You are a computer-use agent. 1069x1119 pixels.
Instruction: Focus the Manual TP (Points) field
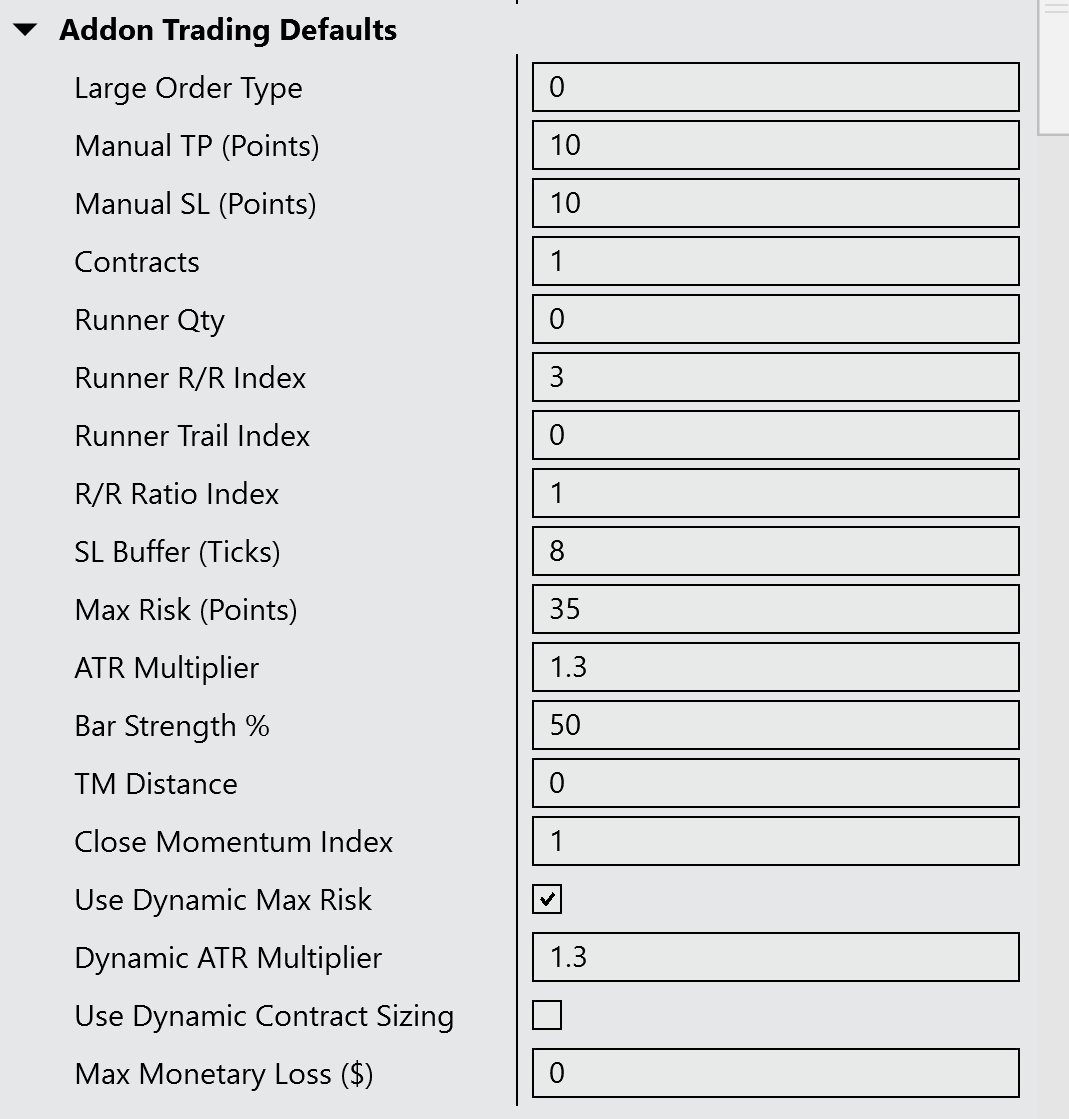click(775, 146)
